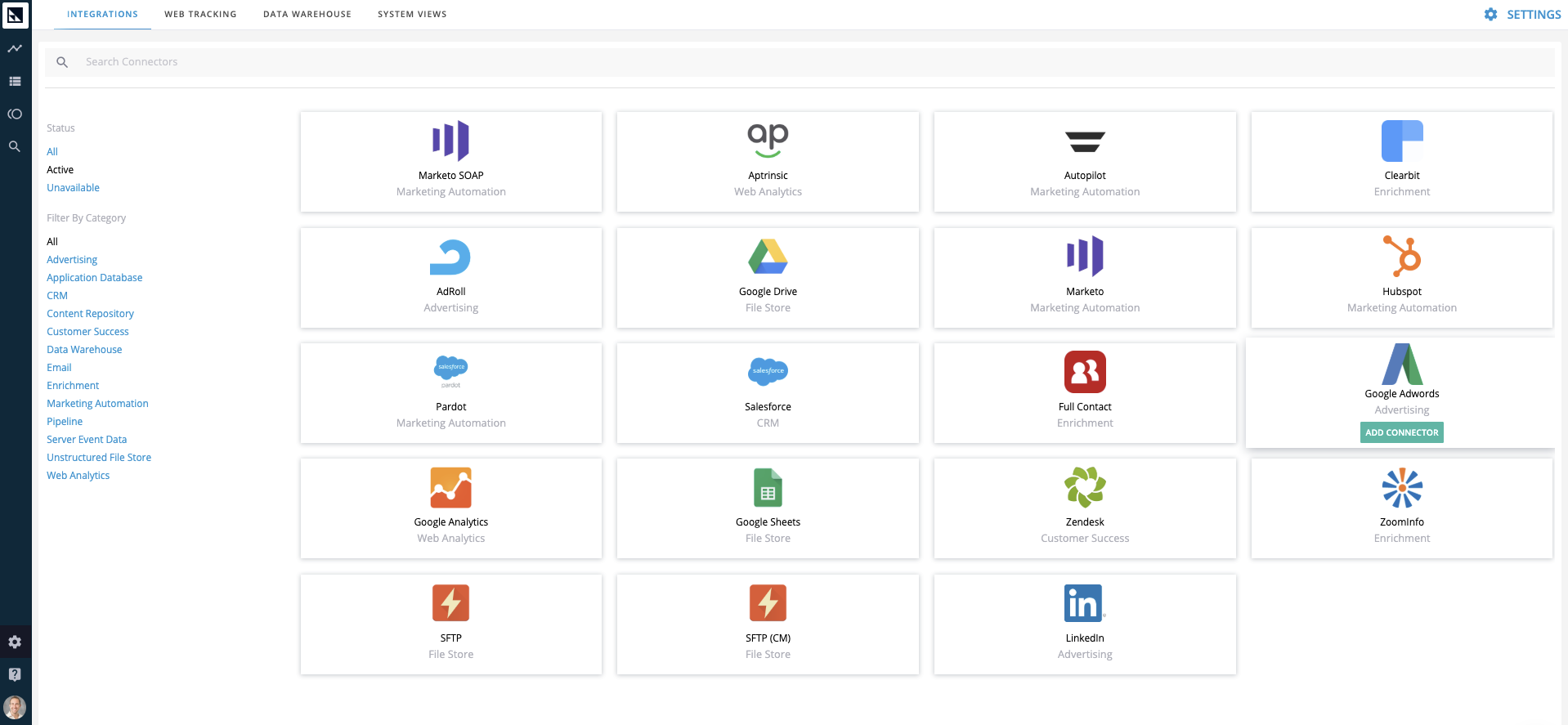1568x725 pixels.
Task: Filter by Email category
Action: [x=59, y=368]
